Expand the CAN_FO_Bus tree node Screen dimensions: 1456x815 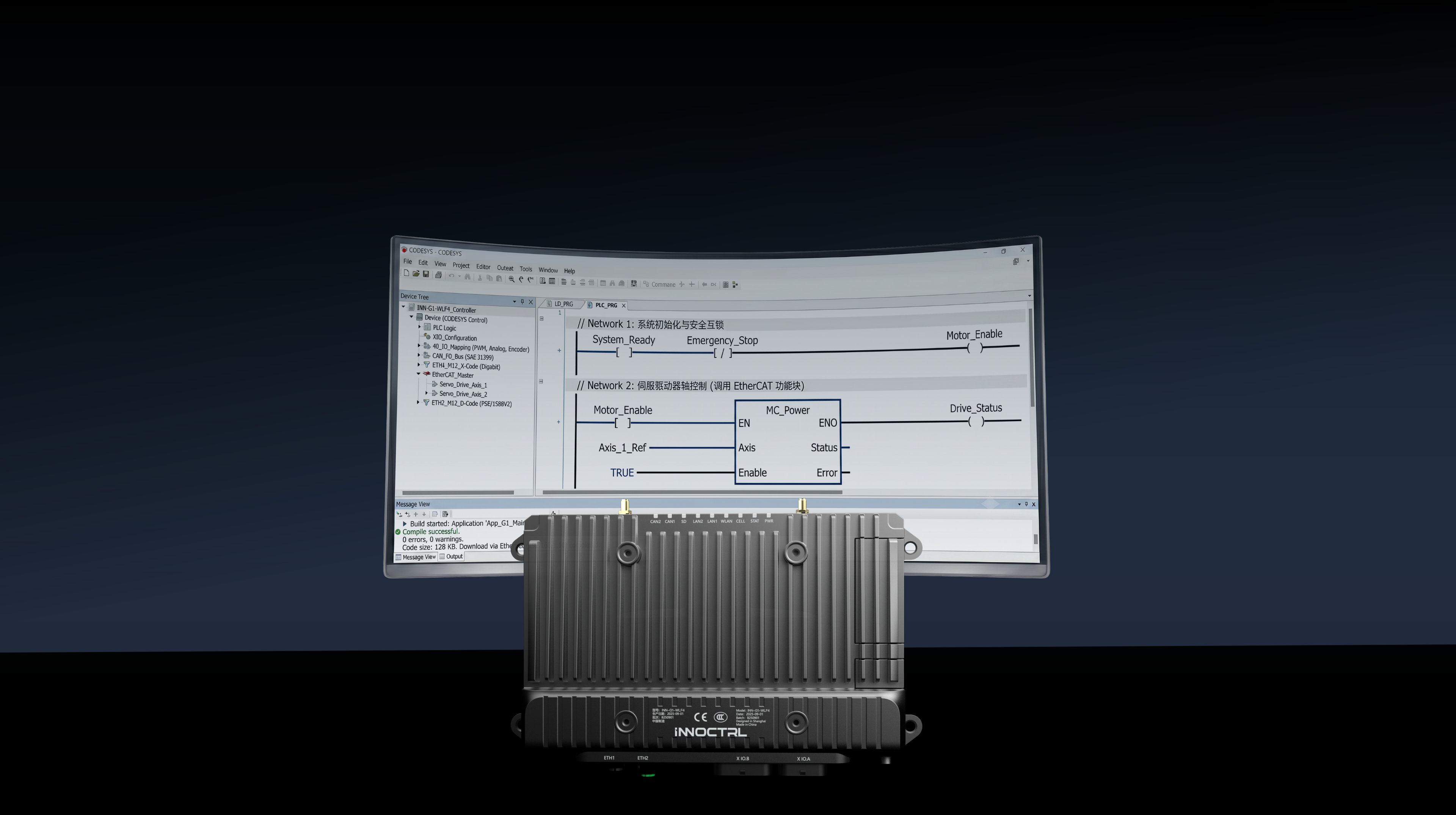tap(419, 355)
